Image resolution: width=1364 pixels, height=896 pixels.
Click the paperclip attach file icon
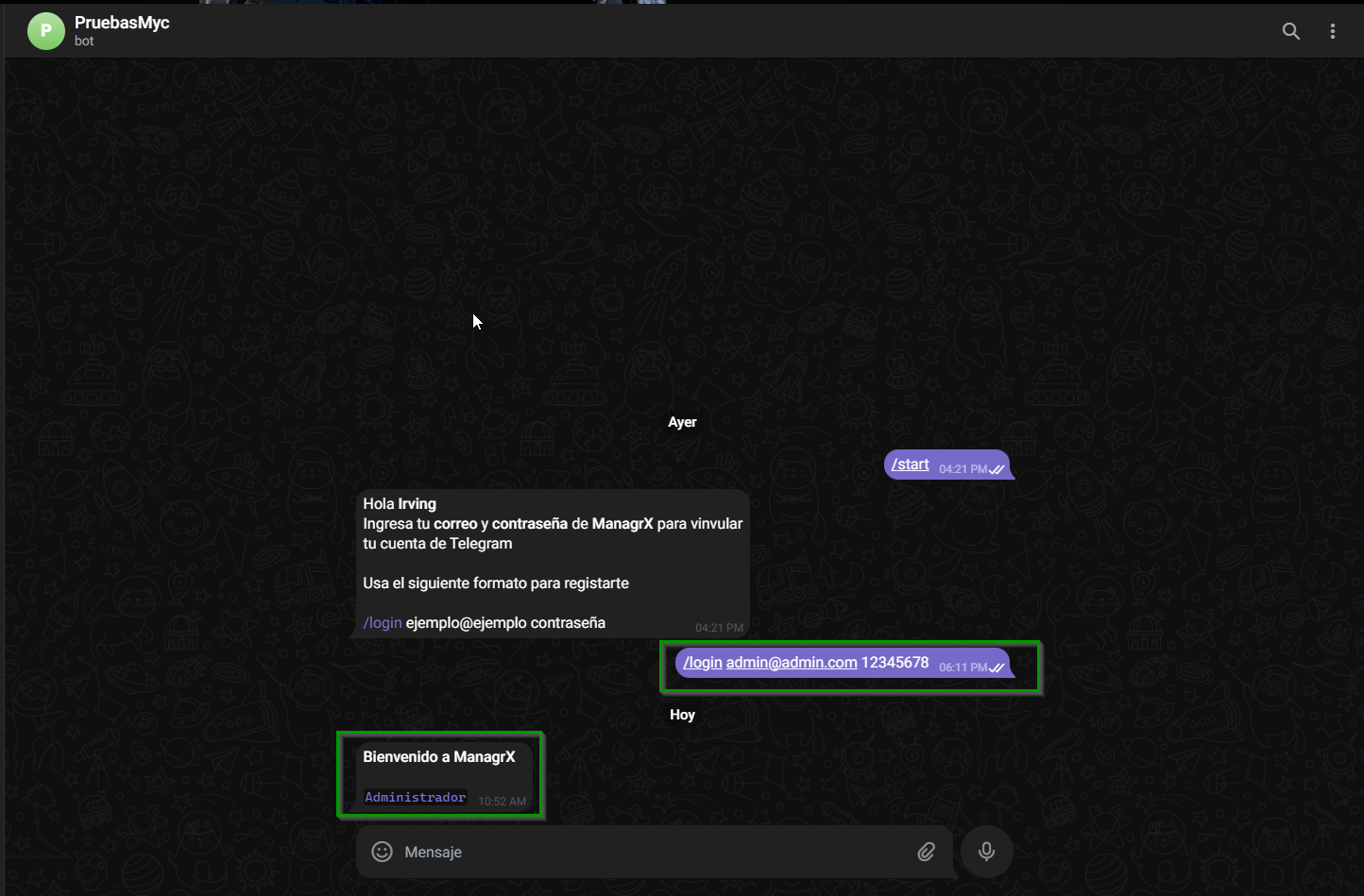click(x=926, y=852)
